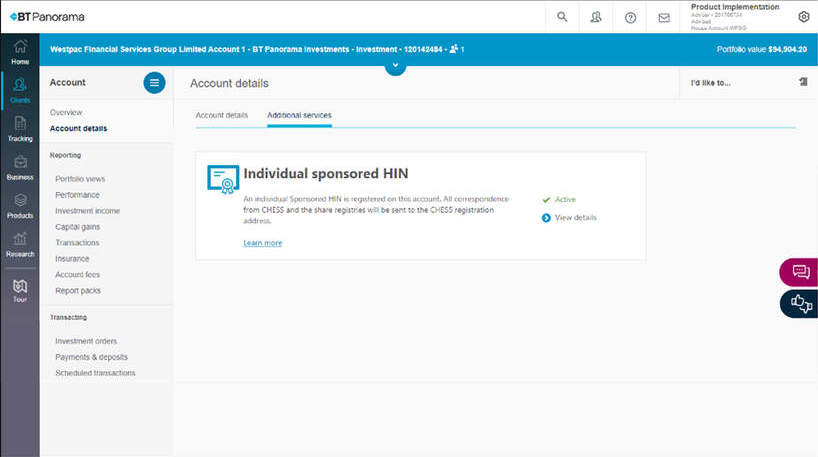818x457 pixels.
Task: Open Product Implementation user menu
Action: point(735,17)
